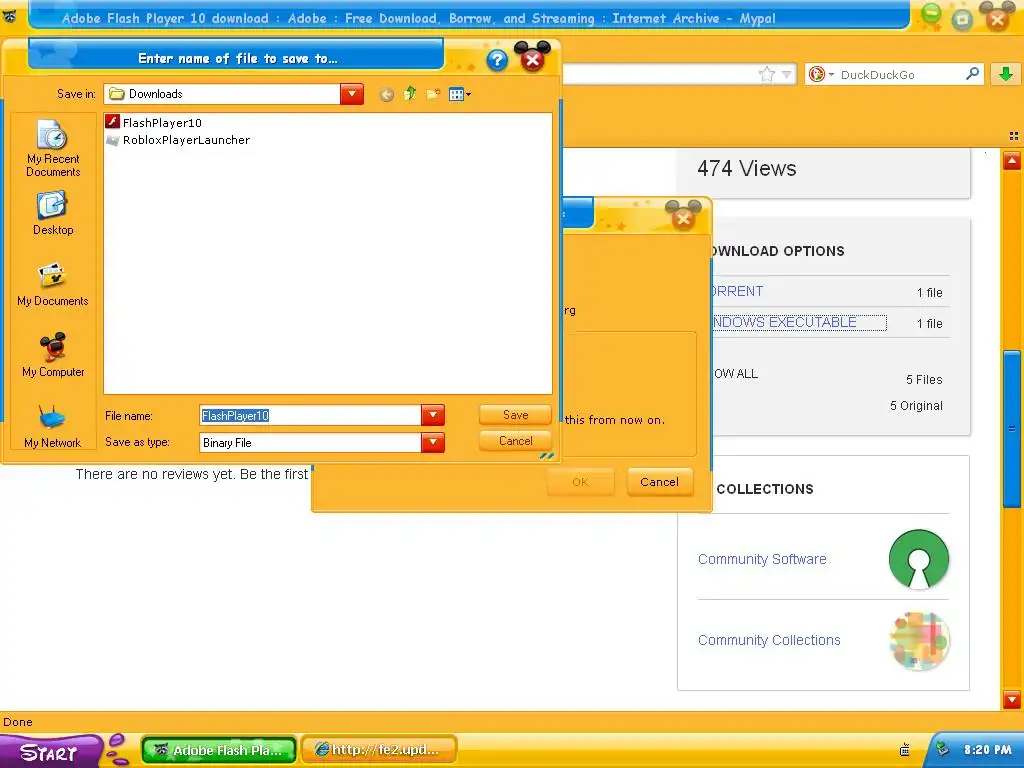Switch to the http://fe2.upd... taskbar window
Screen dimensions: 1024x768
(379, 750)
